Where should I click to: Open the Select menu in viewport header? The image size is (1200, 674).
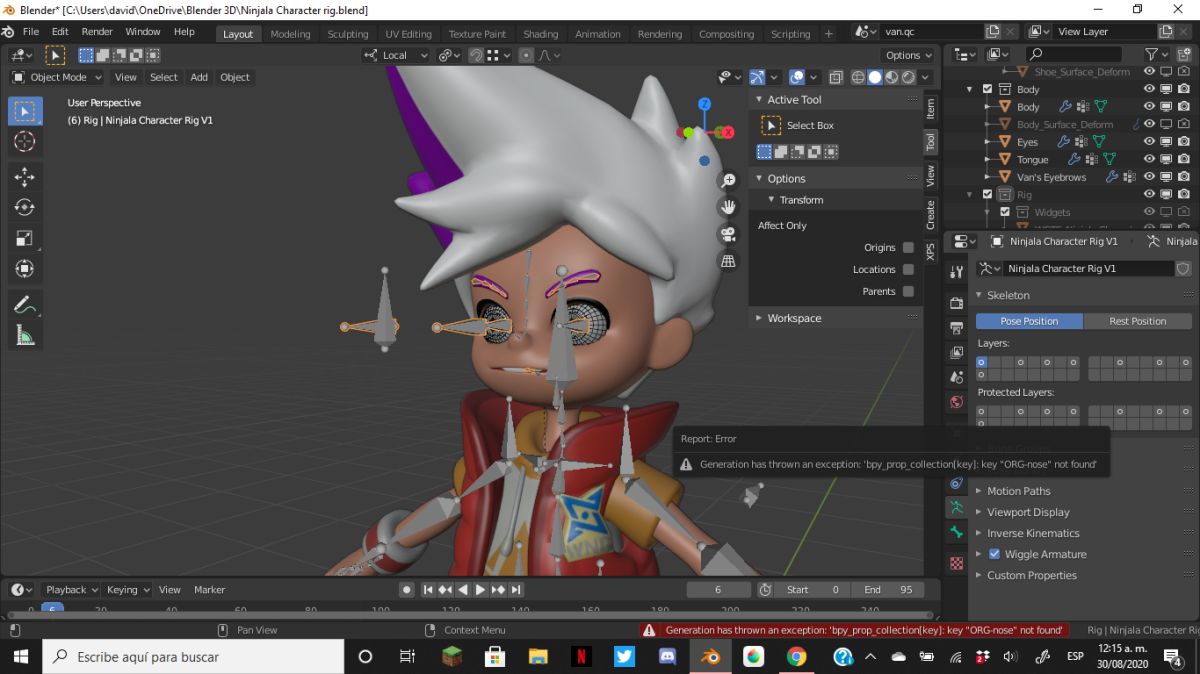163,77
